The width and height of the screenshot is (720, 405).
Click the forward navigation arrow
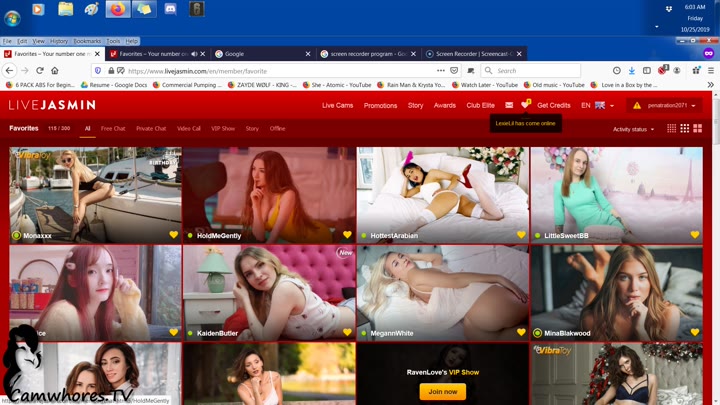coord(25,71)
